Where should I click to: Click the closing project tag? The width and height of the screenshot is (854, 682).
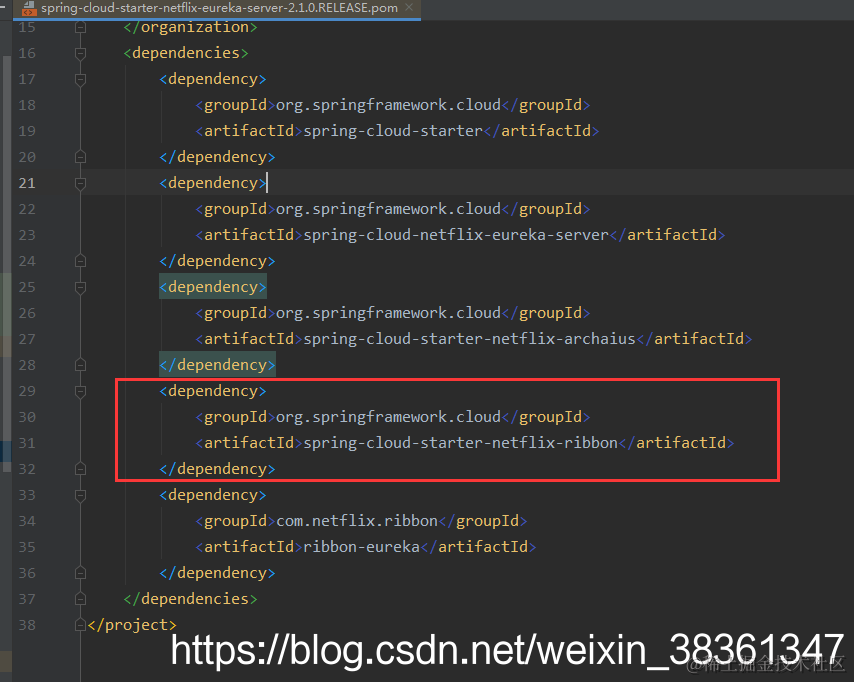[x=132, y=625]
